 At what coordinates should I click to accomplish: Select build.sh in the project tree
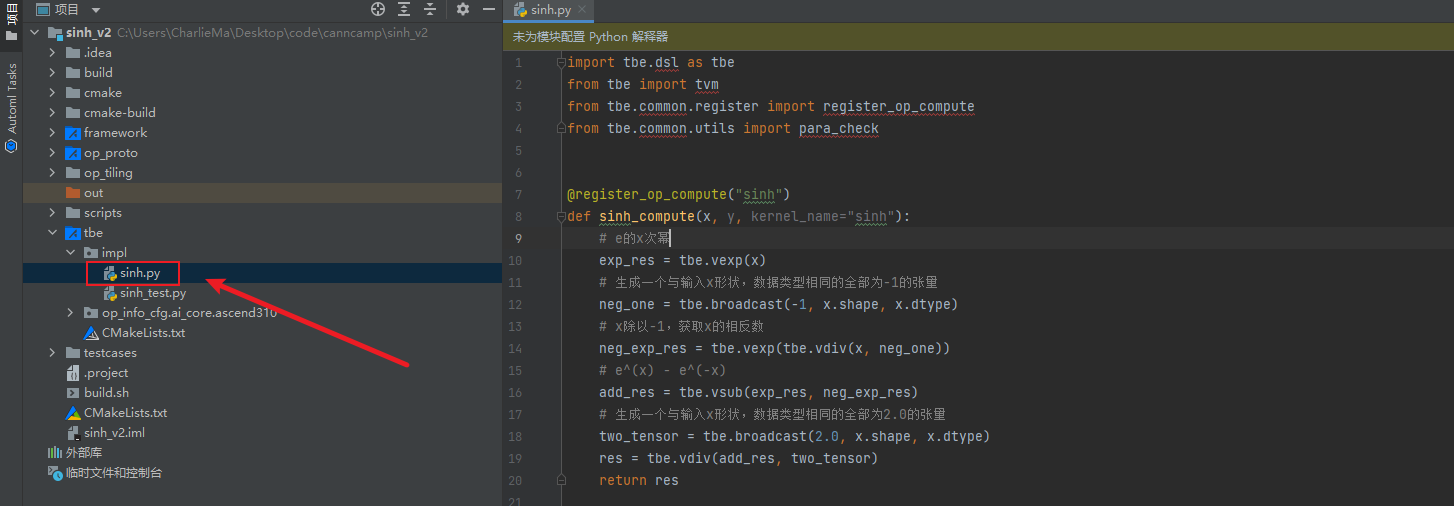tap(106, 393)
